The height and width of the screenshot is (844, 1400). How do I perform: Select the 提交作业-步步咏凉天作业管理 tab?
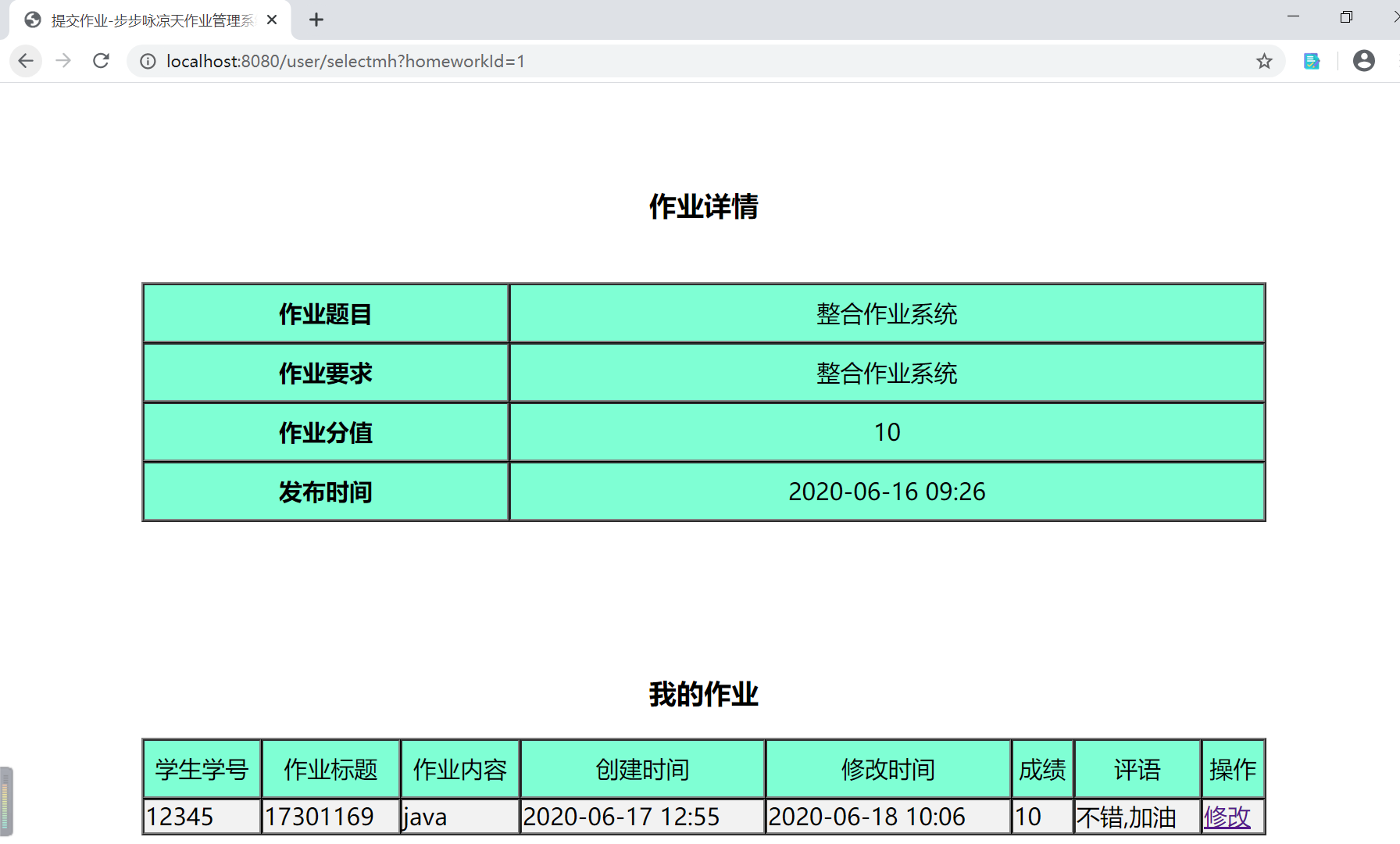click(x=151, y=20)
